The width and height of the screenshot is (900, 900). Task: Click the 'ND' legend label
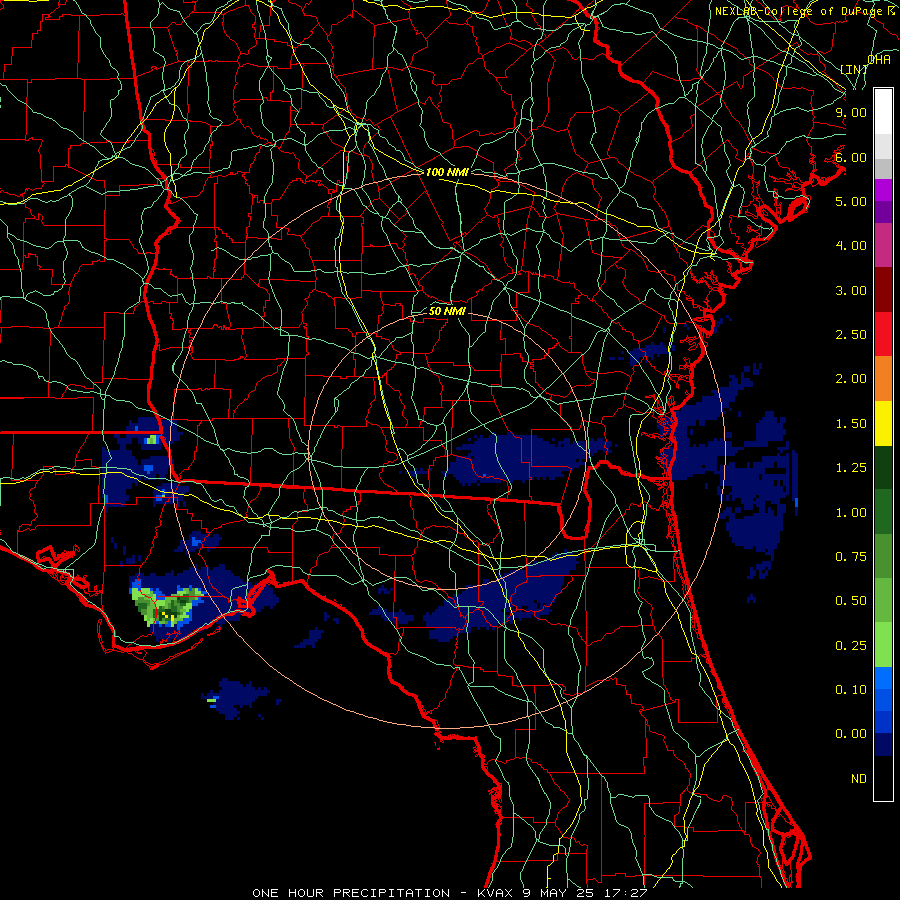tap(859, 779)
